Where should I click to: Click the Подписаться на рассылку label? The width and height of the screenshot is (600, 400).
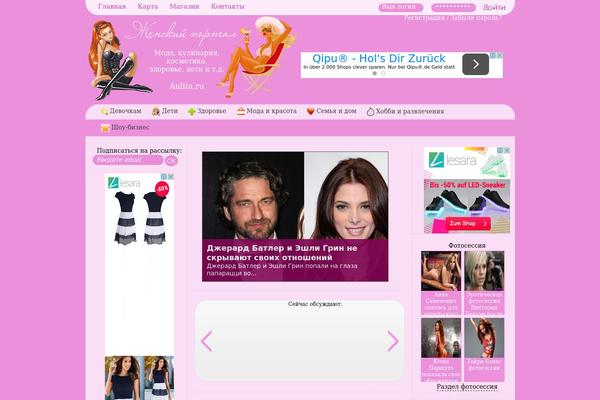click(x=139, y=151)
